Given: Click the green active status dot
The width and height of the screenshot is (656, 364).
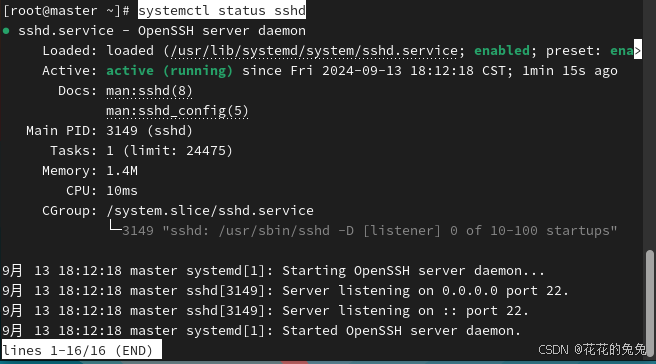Looking at the screenshot, I should 6,31.
